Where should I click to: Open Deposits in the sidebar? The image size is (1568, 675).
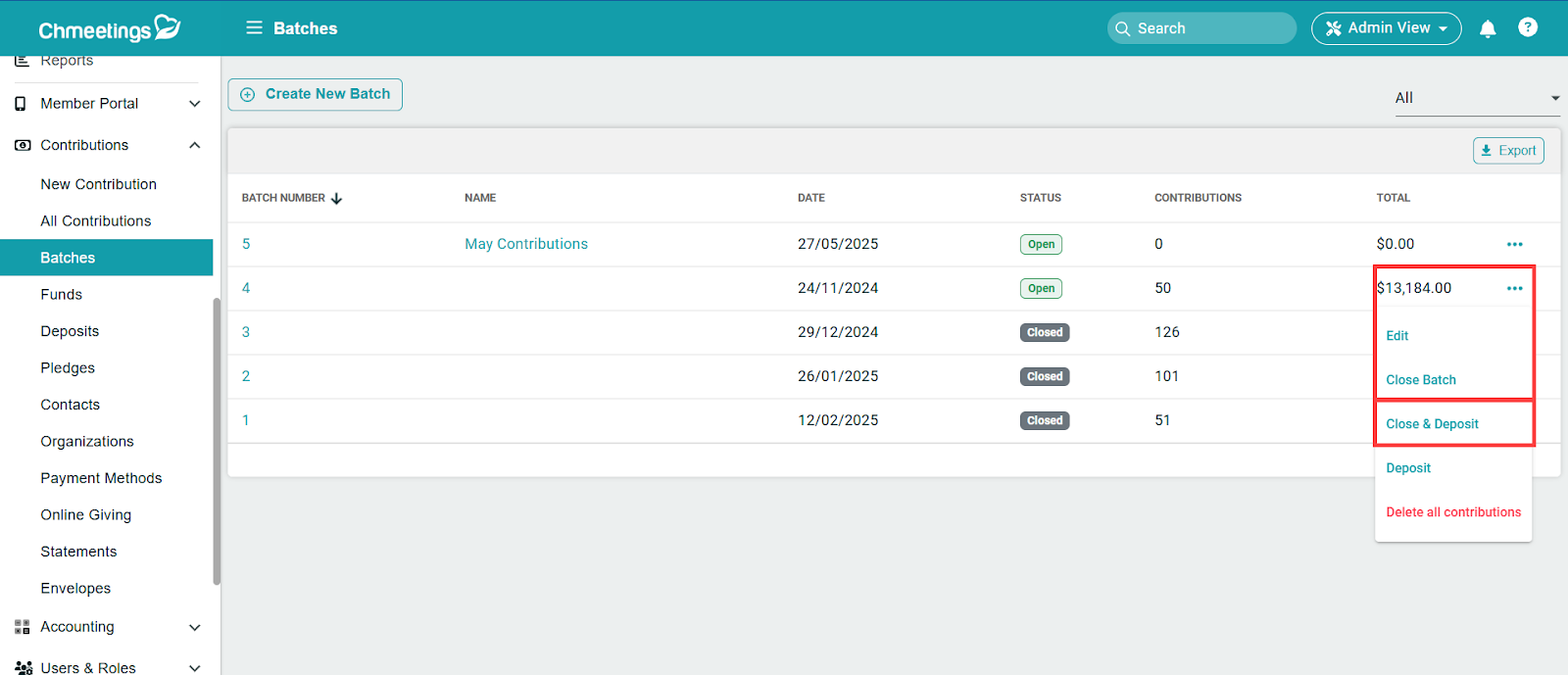pos(70,331)
